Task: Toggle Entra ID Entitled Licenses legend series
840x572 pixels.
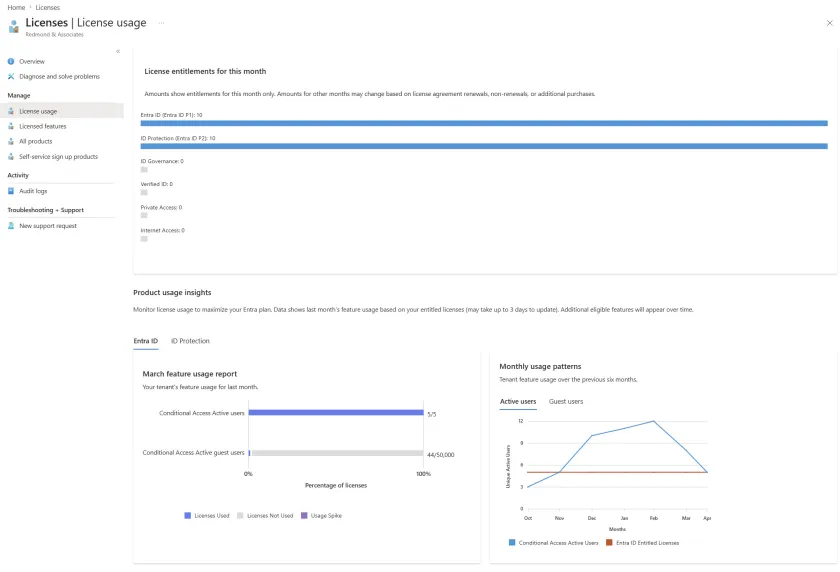Action: click(642, 543)
